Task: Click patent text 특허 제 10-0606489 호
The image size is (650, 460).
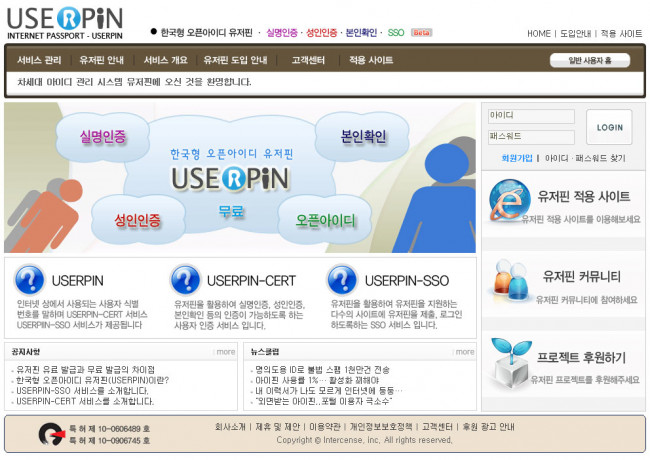Action: (x=109, y=429)
